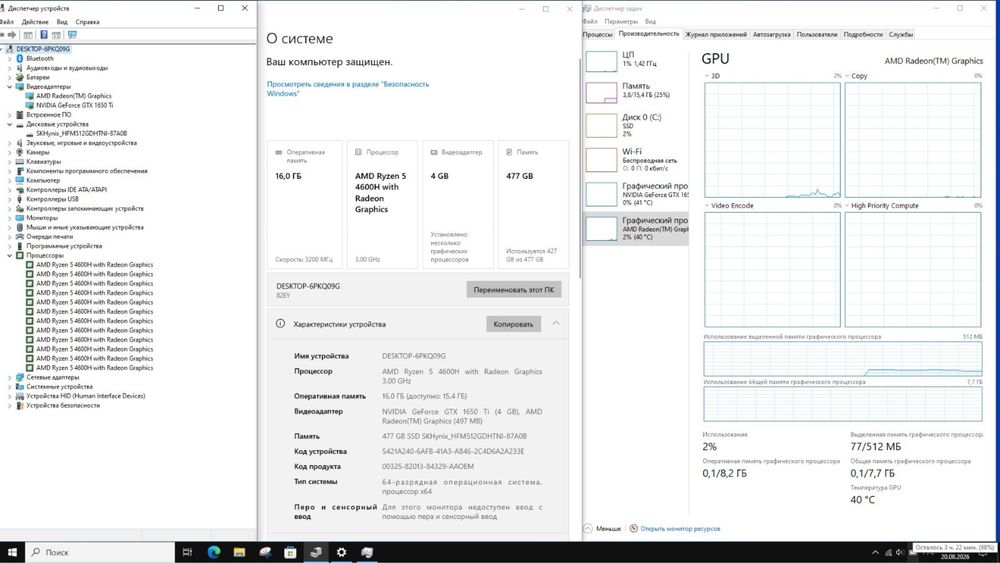Collapse the Видеоадаптеры node
The height and width of the screenshot is (563, 1000).
[10, 86]
